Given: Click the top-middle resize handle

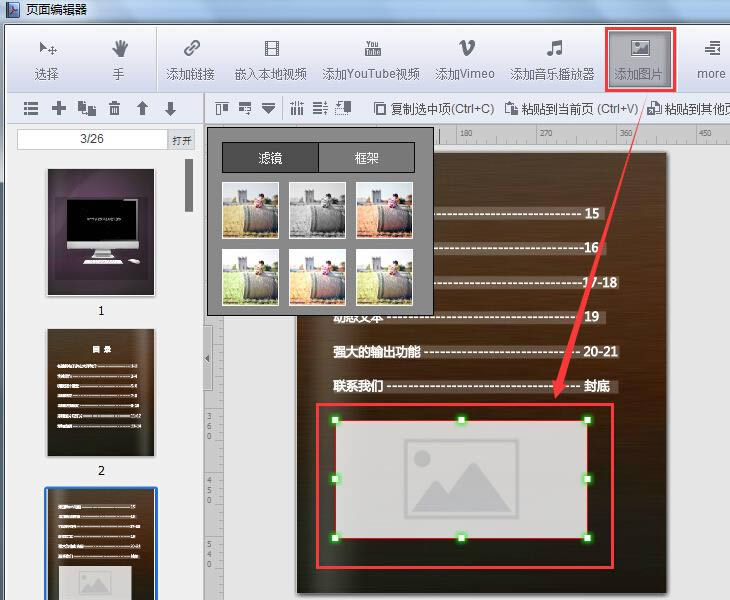Looking at the screenshot, I should click(x=461, y=420).
